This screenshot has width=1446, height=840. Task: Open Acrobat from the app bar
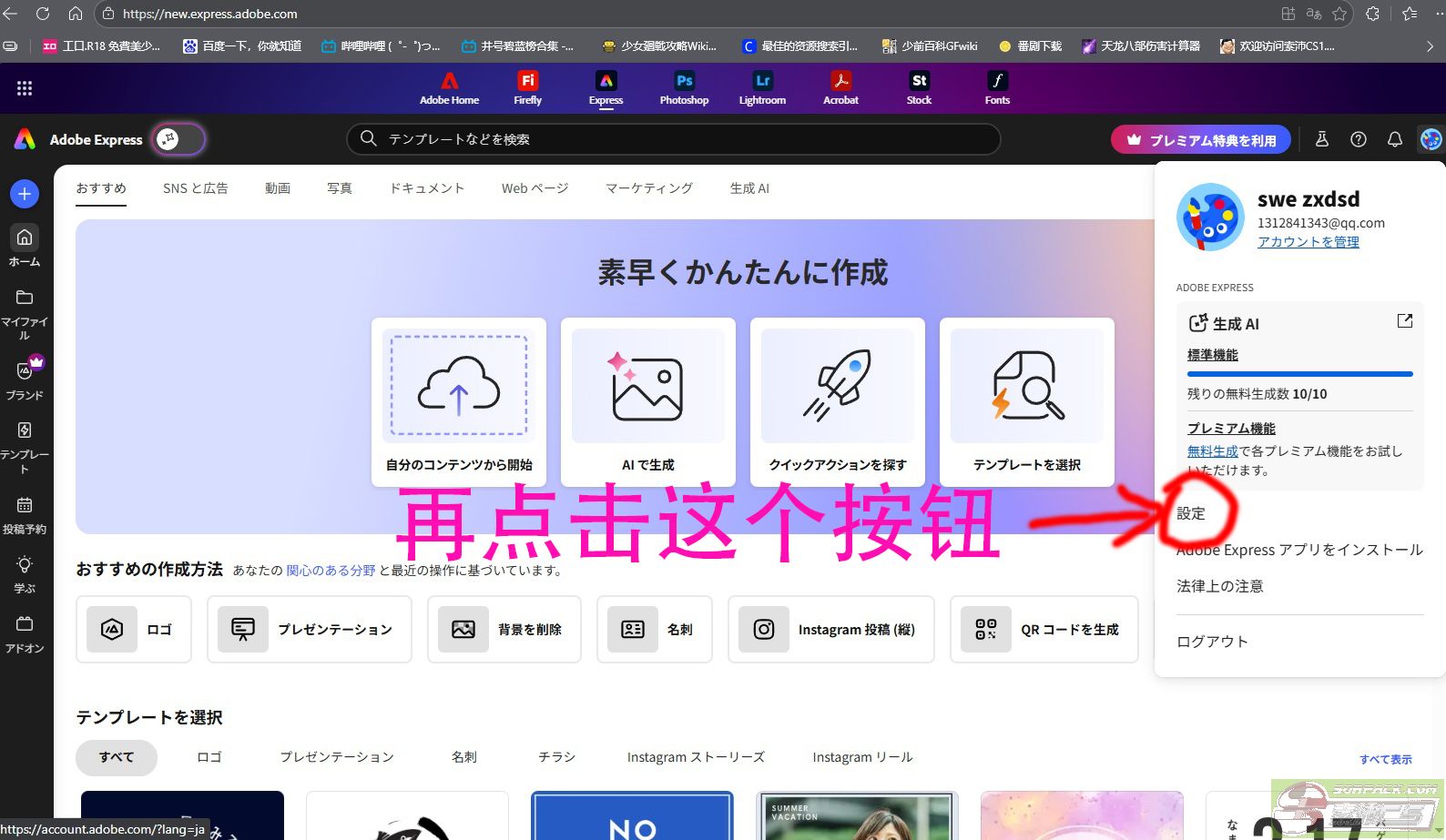[x=840, y=88]
